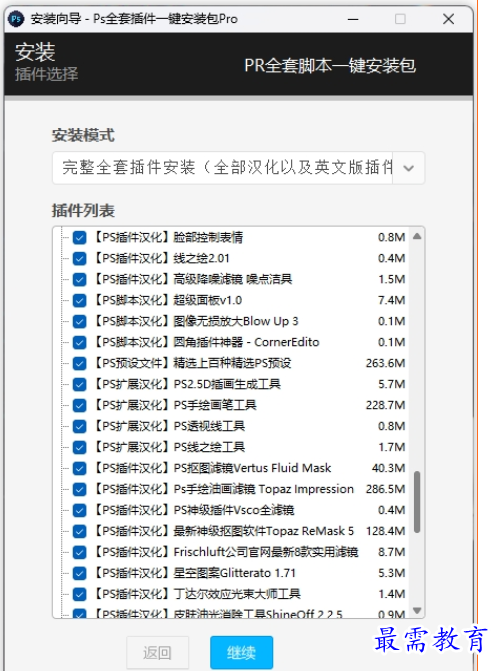Click the 返回 button
496x671 pixels.
[x=157, y=653]
